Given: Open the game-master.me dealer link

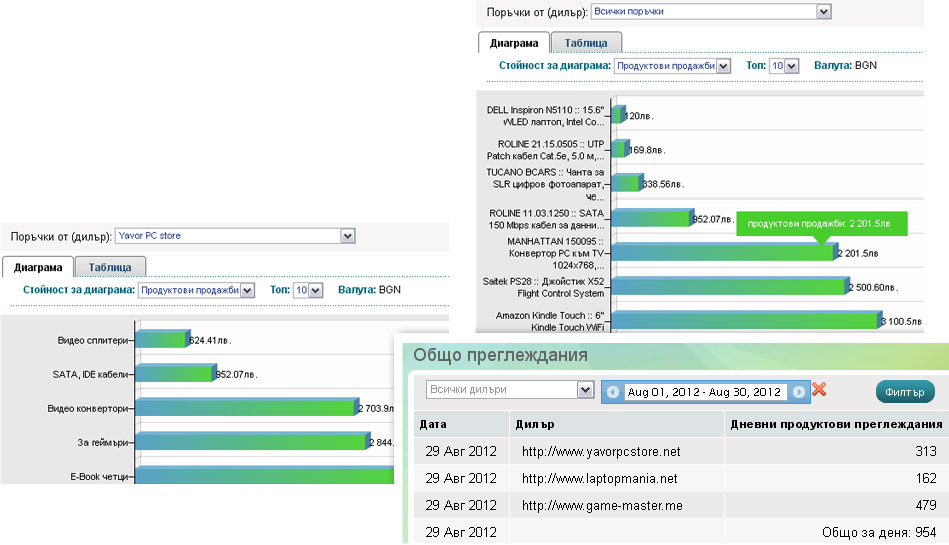Looking at the screenshot, I should (602, 506).
